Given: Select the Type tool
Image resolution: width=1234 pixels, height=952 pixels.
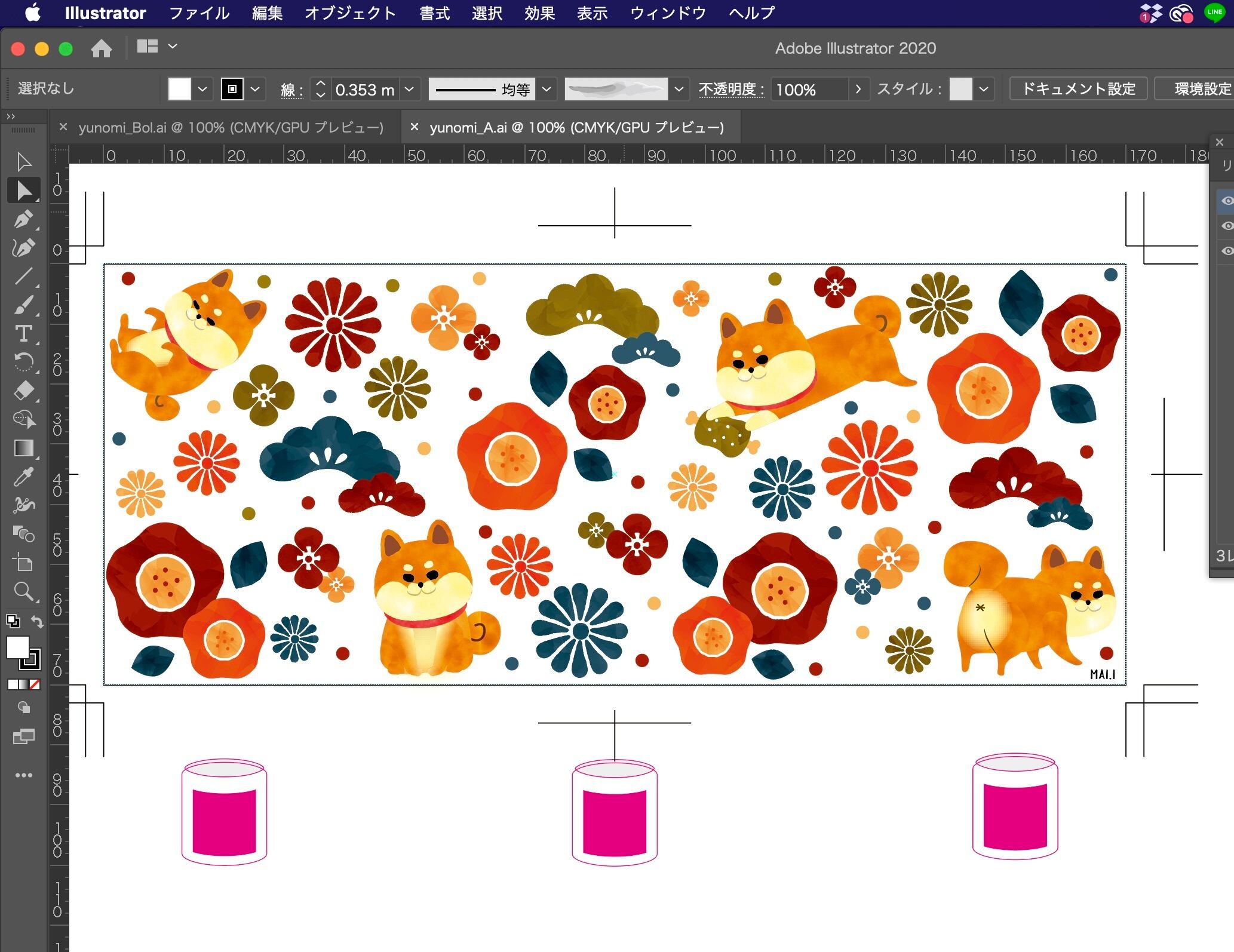Looking at the screenshot, I should point(23,333).
